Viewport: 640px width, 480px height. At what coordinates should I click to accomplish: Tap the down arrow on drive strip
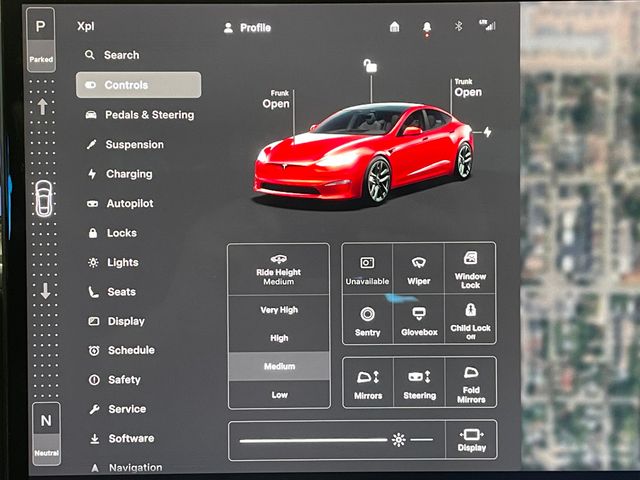pos(45,291)
